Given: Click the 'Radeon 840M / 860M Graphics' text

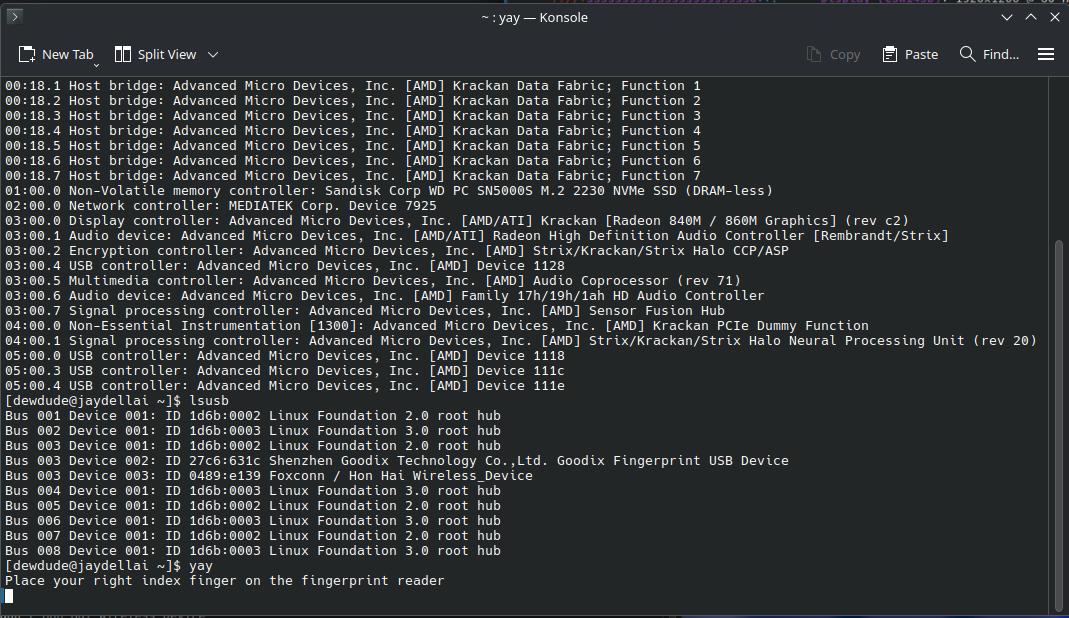Looking at the screenshot, I should [721, 220].
